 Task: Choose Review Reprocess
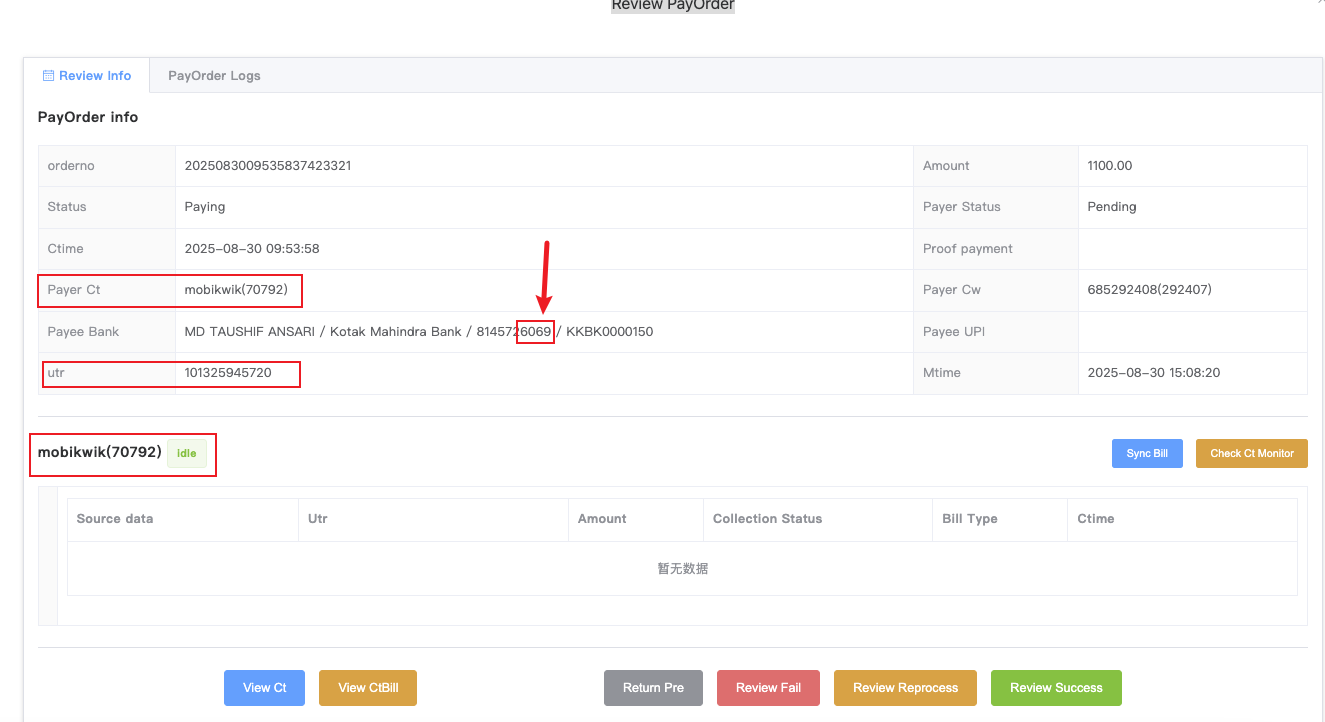pyautogui.click(x=905, y=688)
